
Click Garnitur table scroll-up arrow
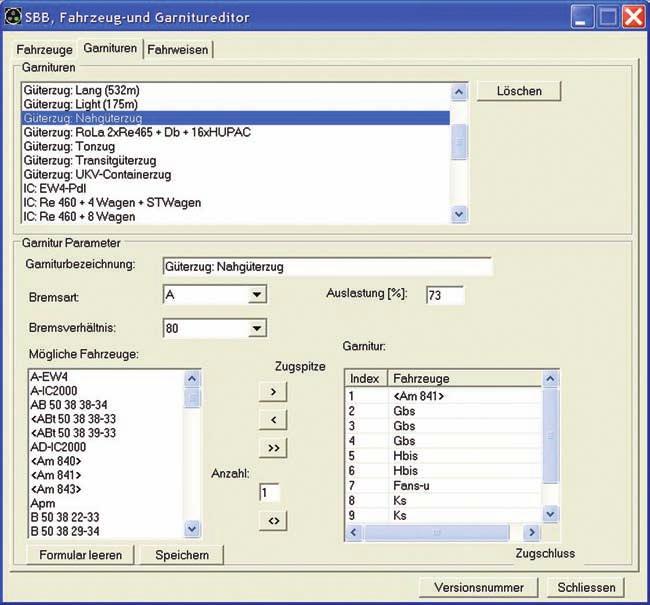pos(551,379)
